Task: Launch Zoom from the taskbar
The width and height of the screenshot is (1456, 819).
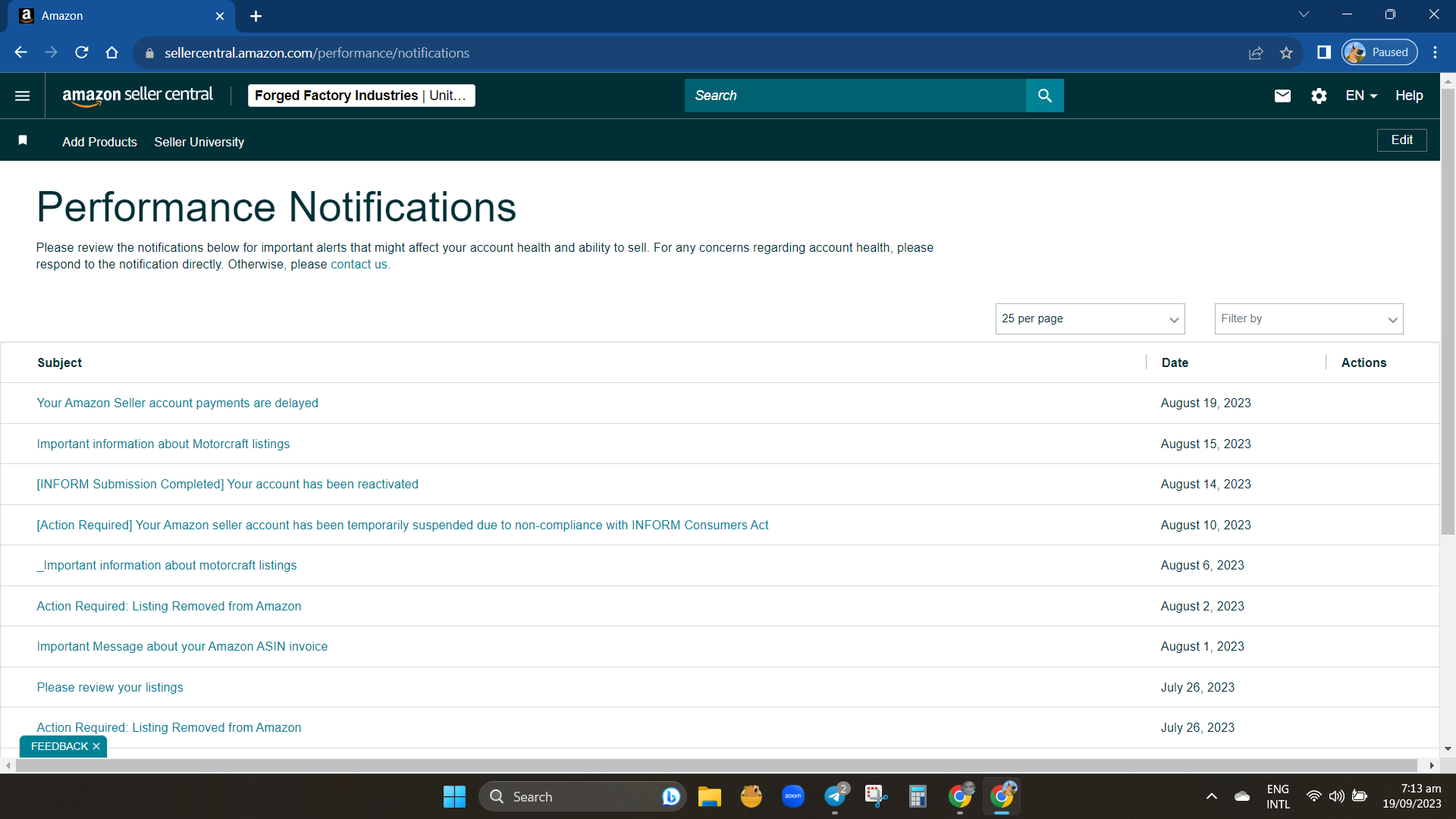Action: pyautogui.click(x=793, y=796)
